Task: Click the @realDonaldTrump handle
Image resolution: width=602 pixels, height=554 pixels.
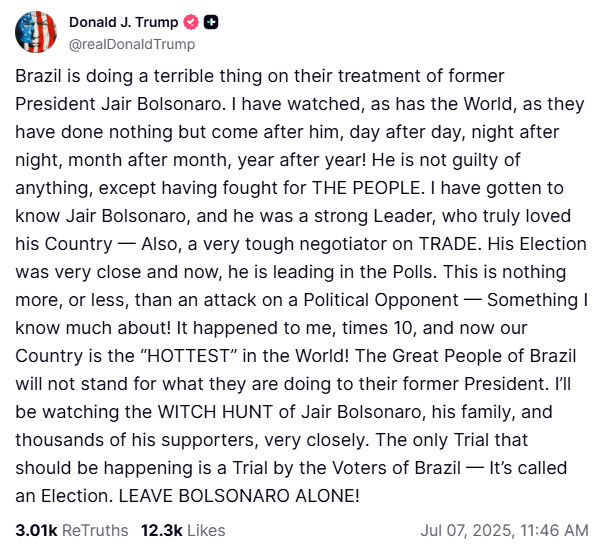Action: click(x=132, y=44)
